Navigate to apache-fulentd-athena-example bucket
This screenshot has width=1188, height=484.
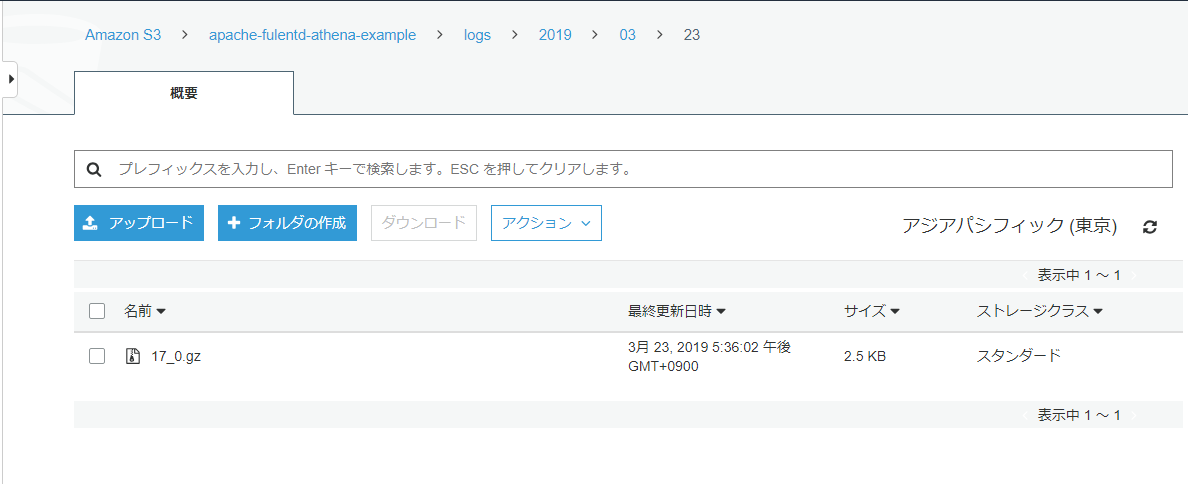[312, 35]
